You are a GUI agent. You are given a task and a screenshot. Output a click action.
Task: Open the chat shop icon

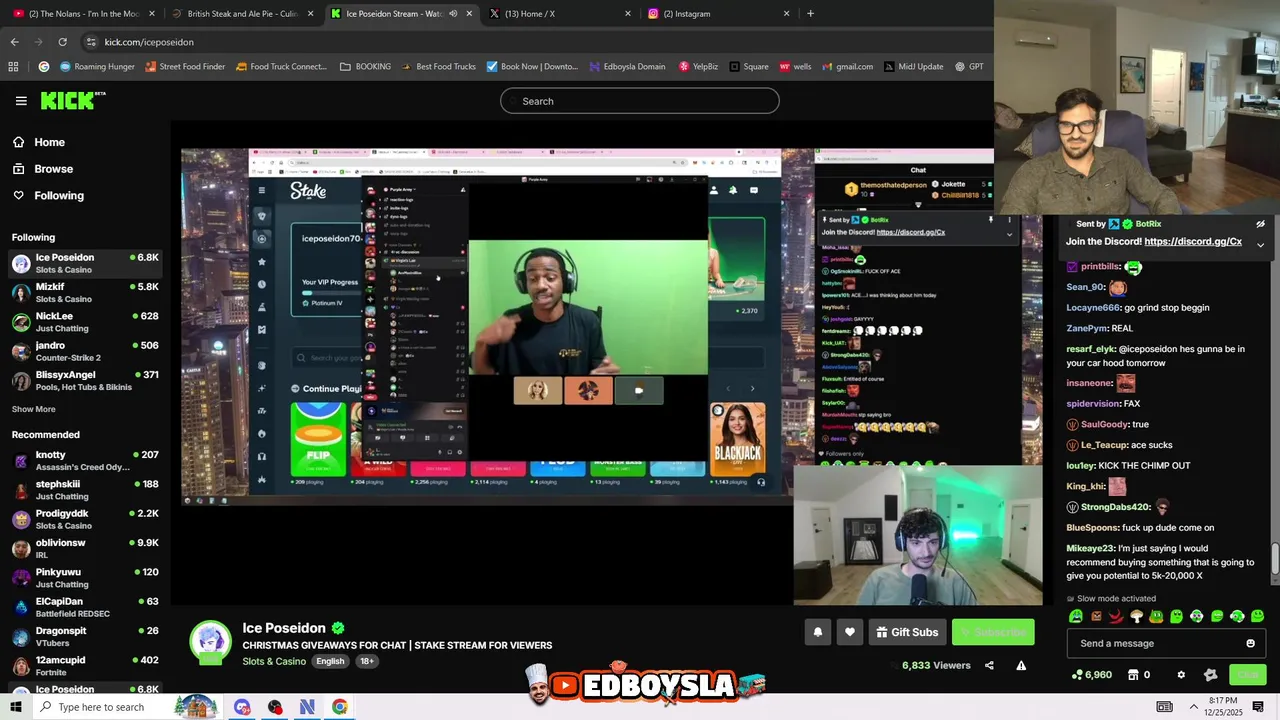pyautogui.click(x=1133, y=675)
